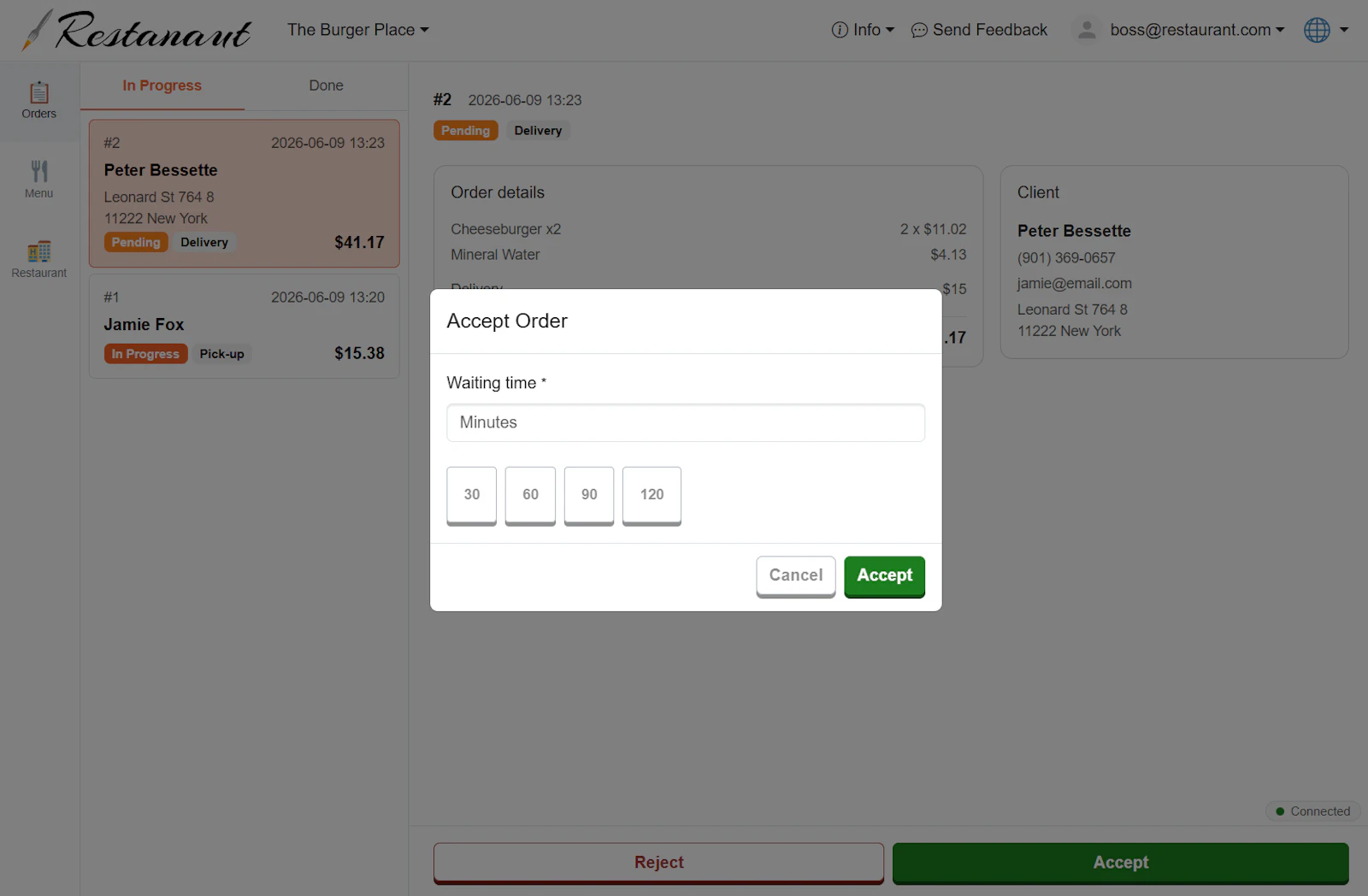Click the Pending badge in order header
Viewport: 1368px width, 896px height.
466,131
